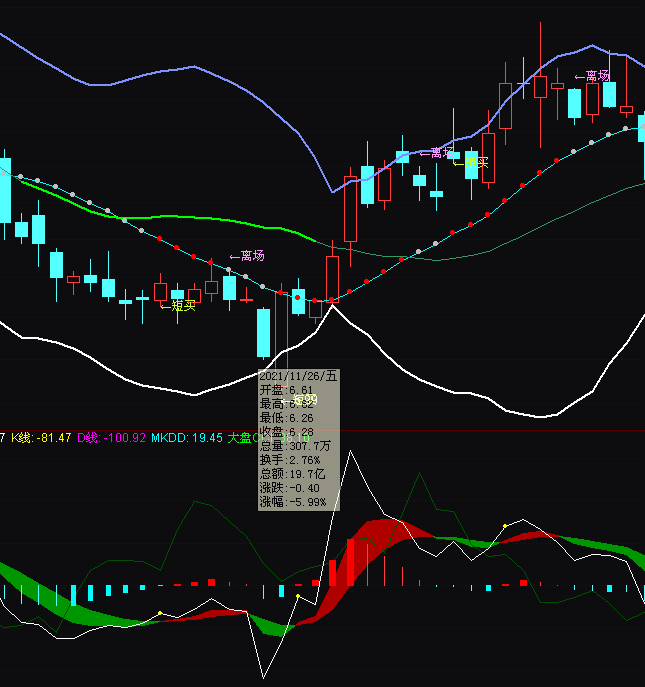Click the leftmost cyan candlestick on the chart
The image size is (645, 687).
tap(5, 190)
